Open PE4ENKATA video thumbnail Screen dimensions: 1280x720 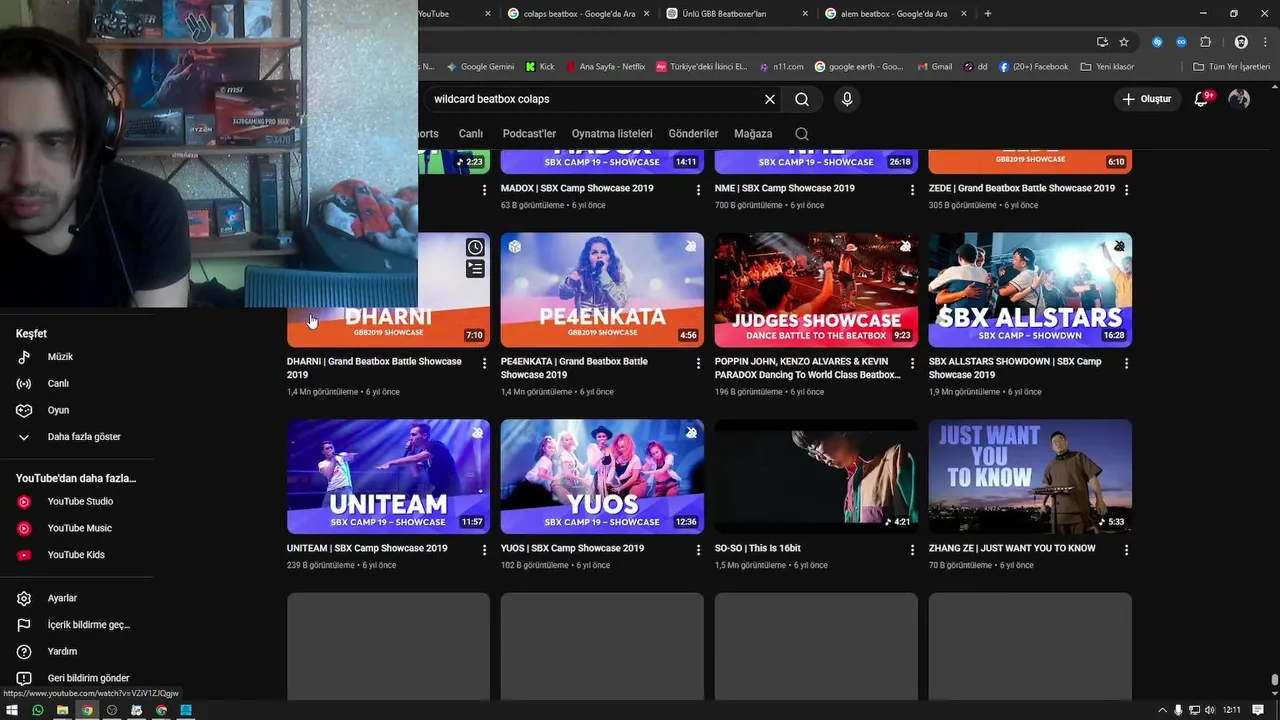click(x=602, y=290)
